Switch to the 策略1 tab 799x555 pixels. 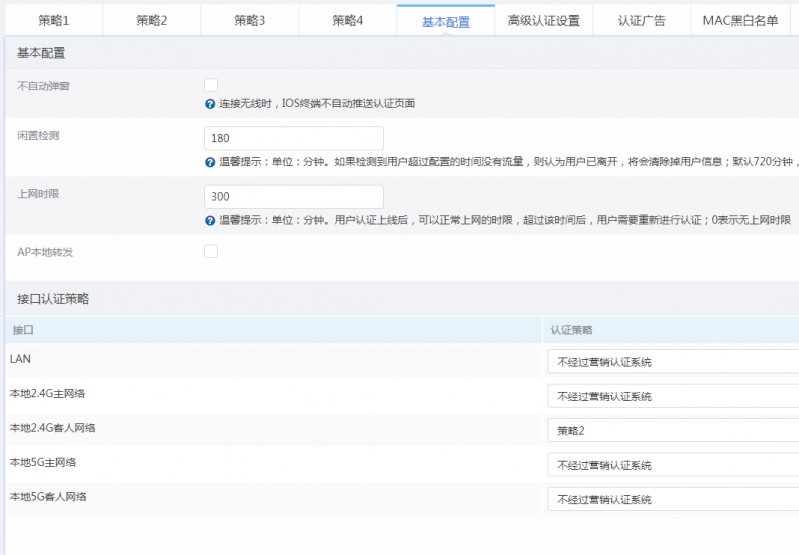(x=54, y=20)
